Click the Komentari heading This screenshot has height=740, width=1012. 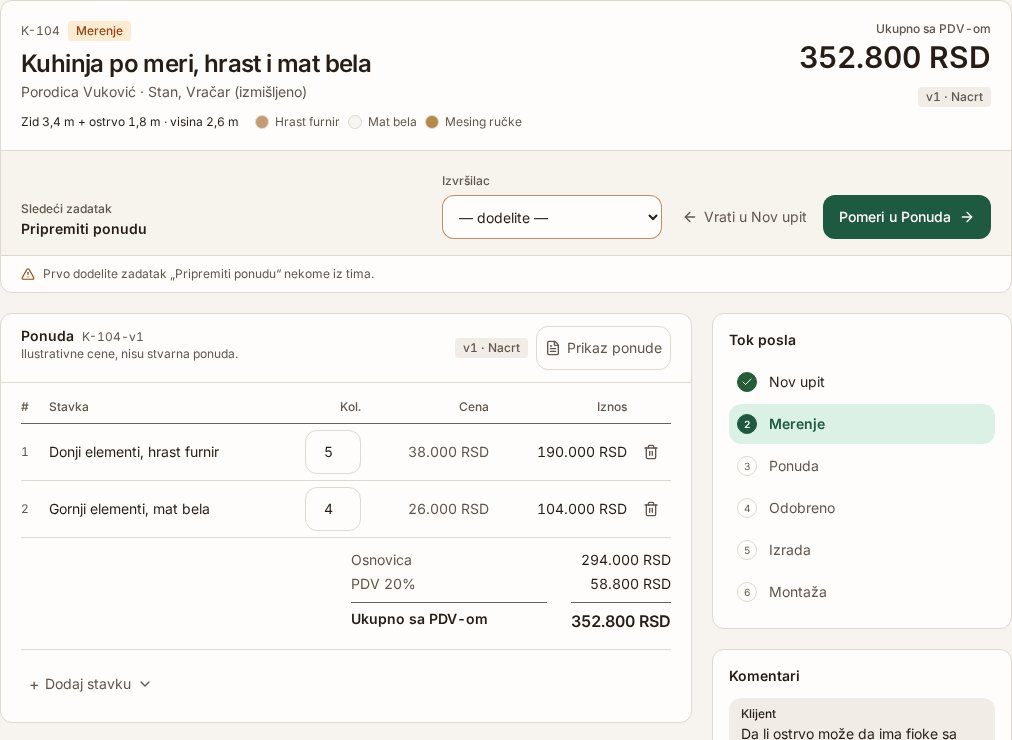(764, 676)
